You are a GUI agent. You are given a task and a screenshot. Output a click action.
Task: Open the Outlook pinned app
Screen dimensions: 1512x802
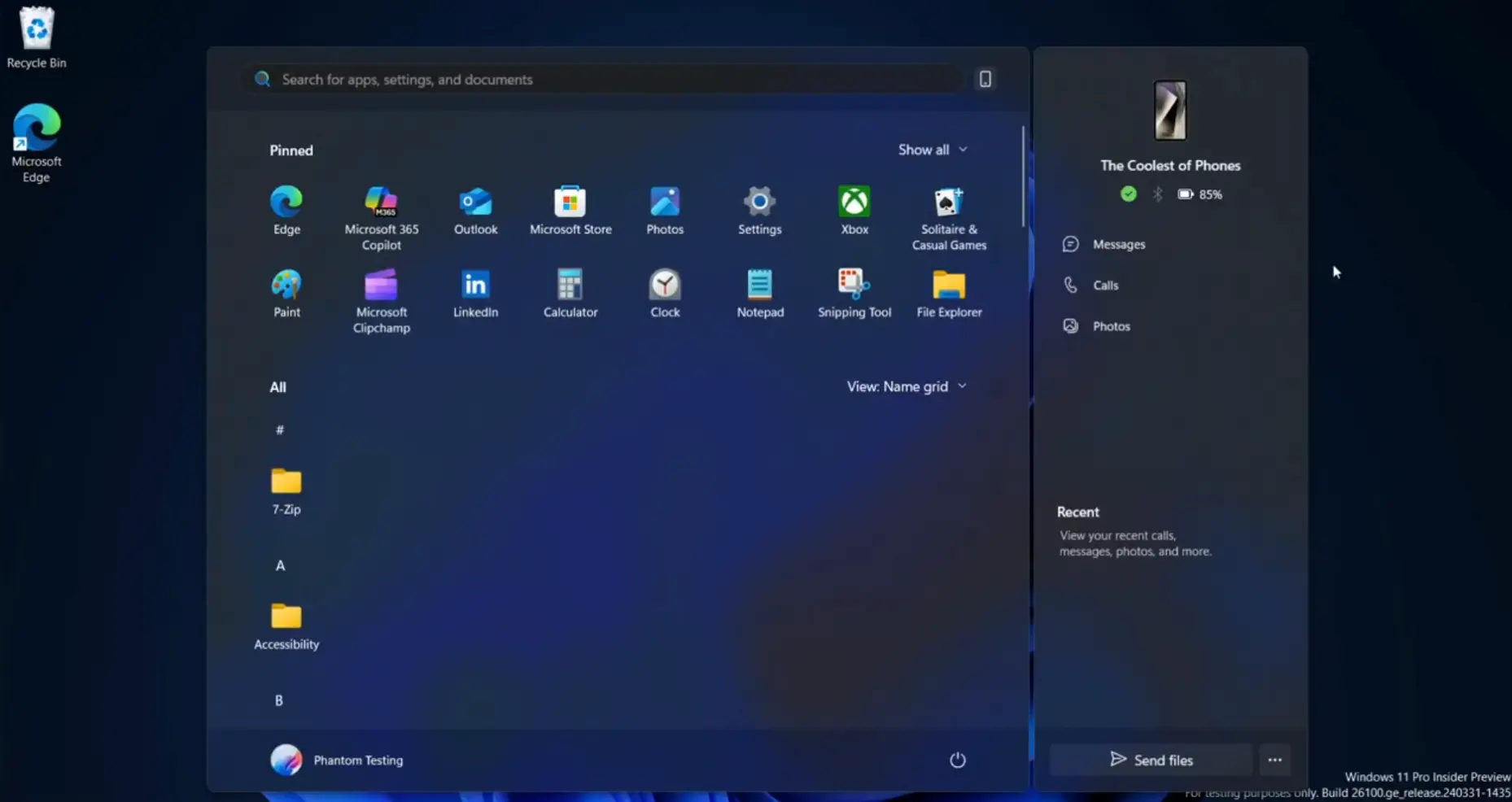(x=475, y=210)
